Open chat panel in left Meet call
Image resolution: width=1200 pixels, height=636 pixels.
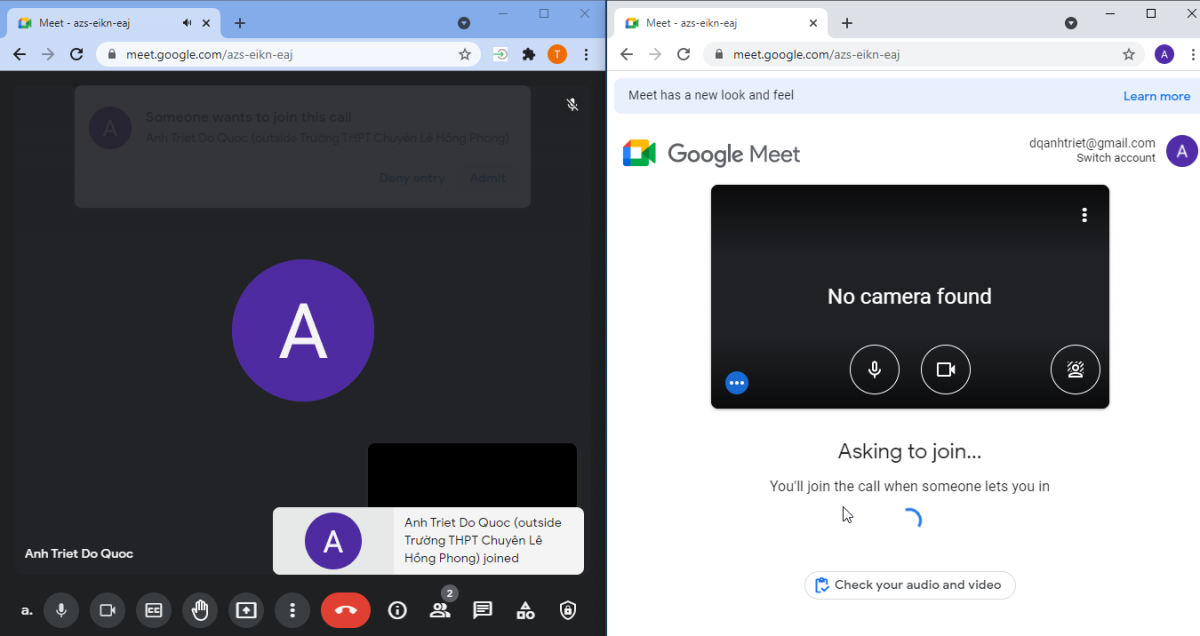pos(483,610)
